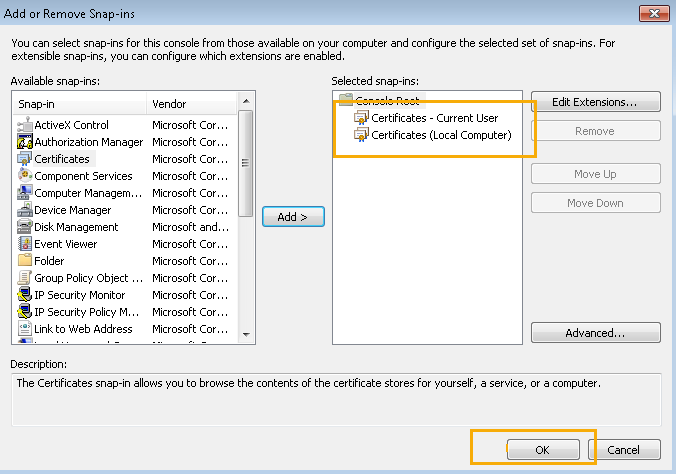This screenshot has width=676, height=474.
Task: Click the Move Down button
Action: click(596, 203)
